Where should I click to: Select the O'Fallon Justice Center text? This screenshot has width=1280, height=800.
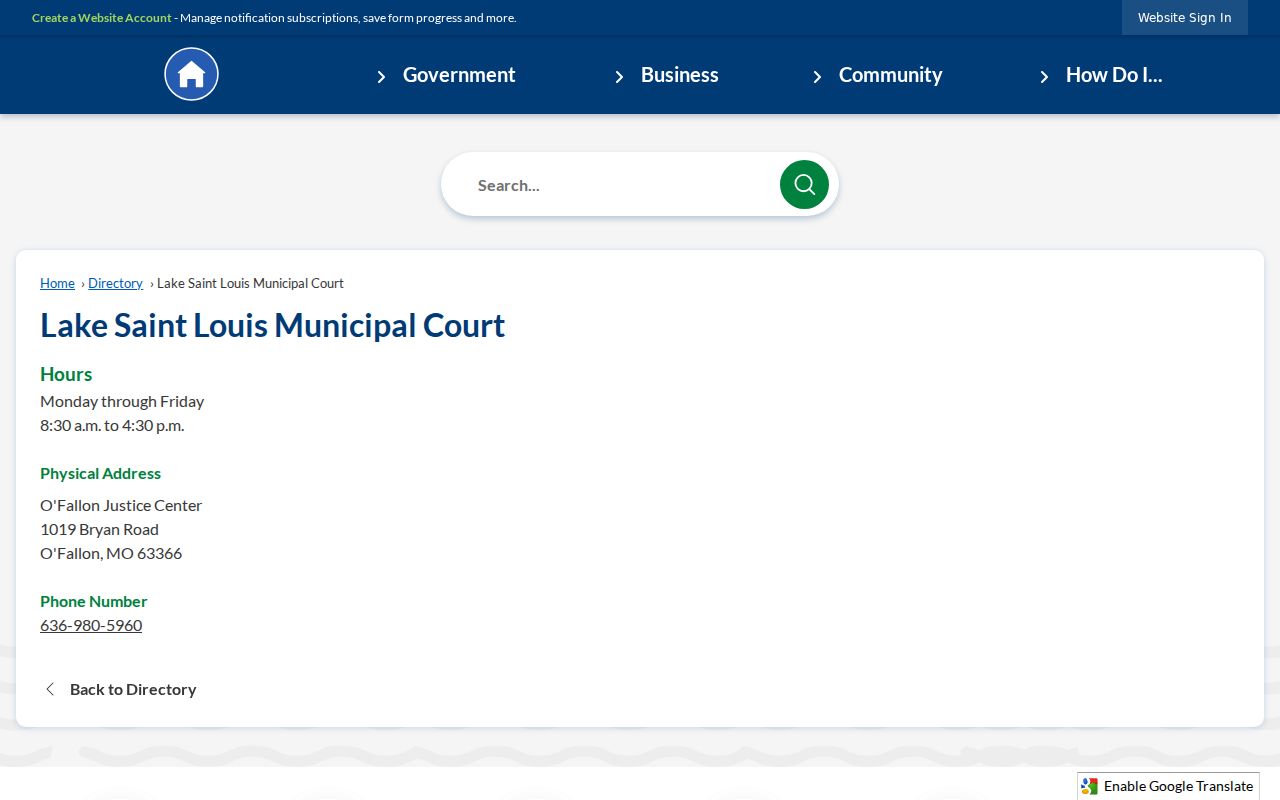pyautogui.click(x=121, y=505)
